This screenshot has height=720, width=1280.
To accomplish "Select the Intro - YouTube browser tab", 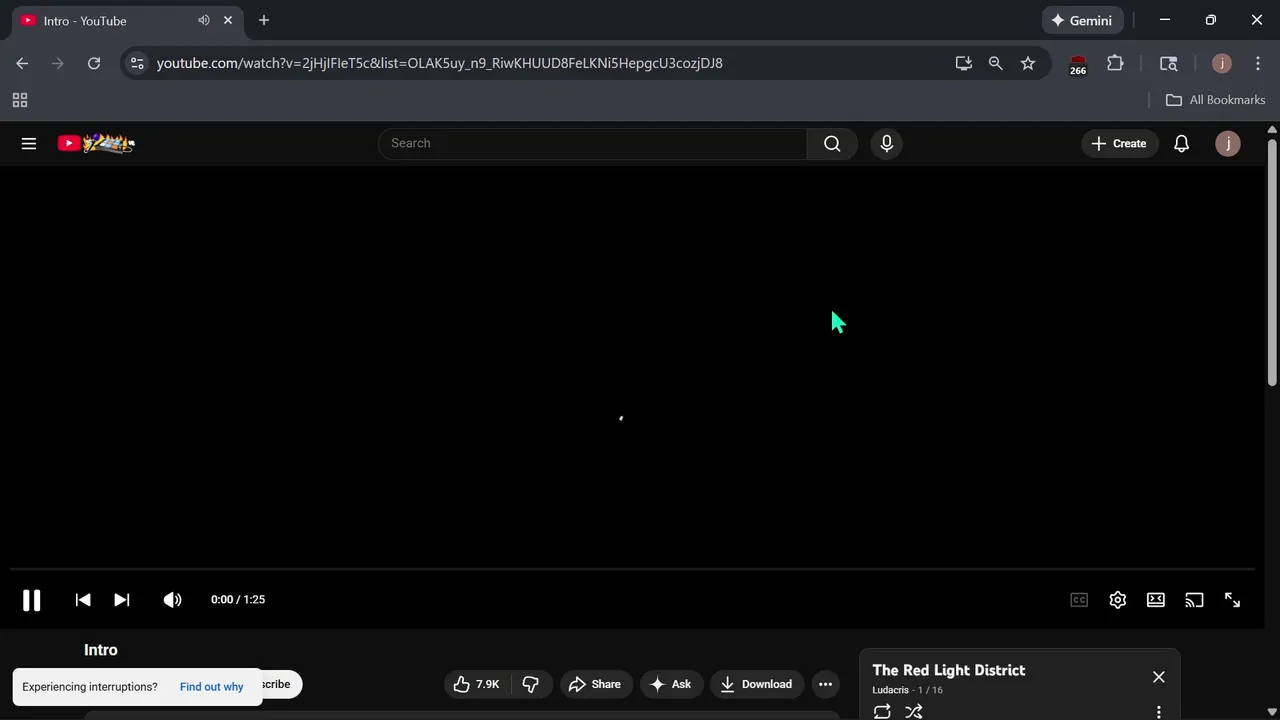I will 128,20.
